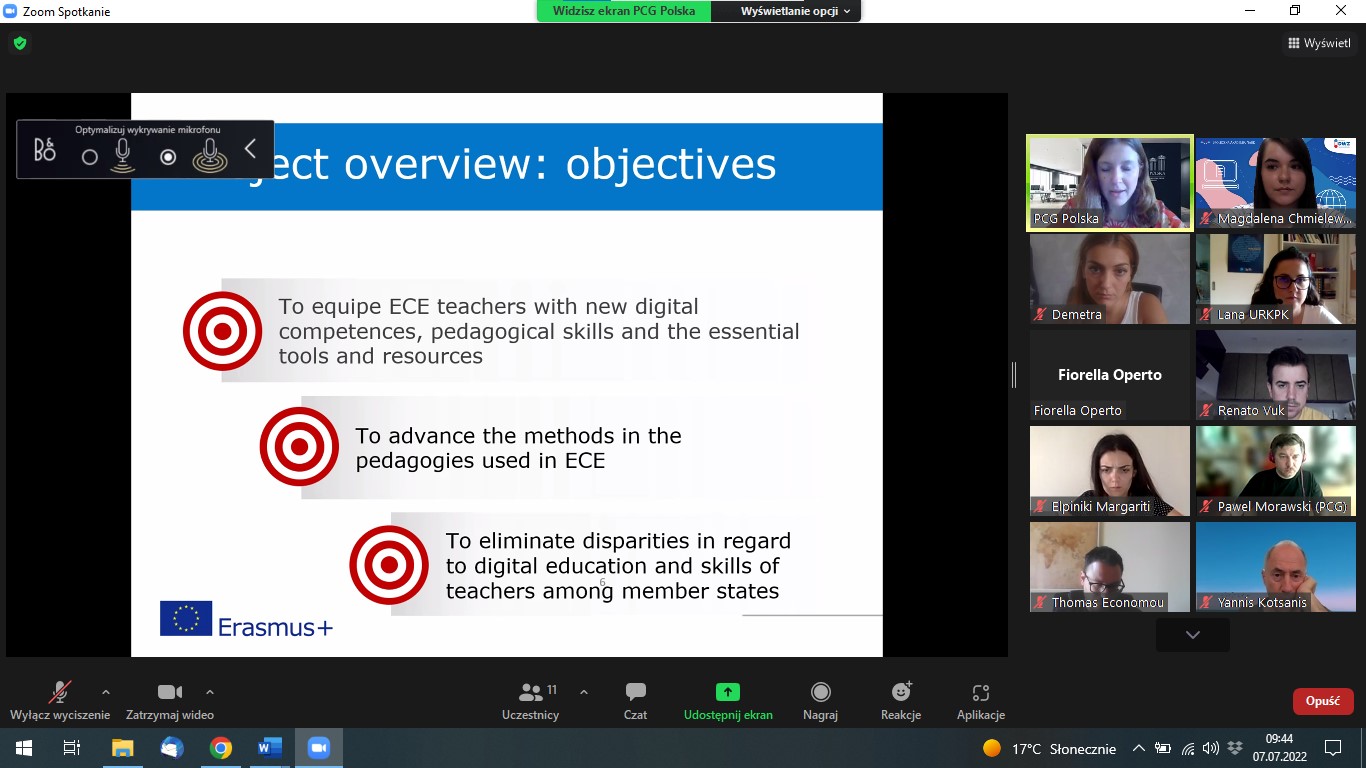
Task: Start recording with the Nagraj button
Action: [820, 700]
